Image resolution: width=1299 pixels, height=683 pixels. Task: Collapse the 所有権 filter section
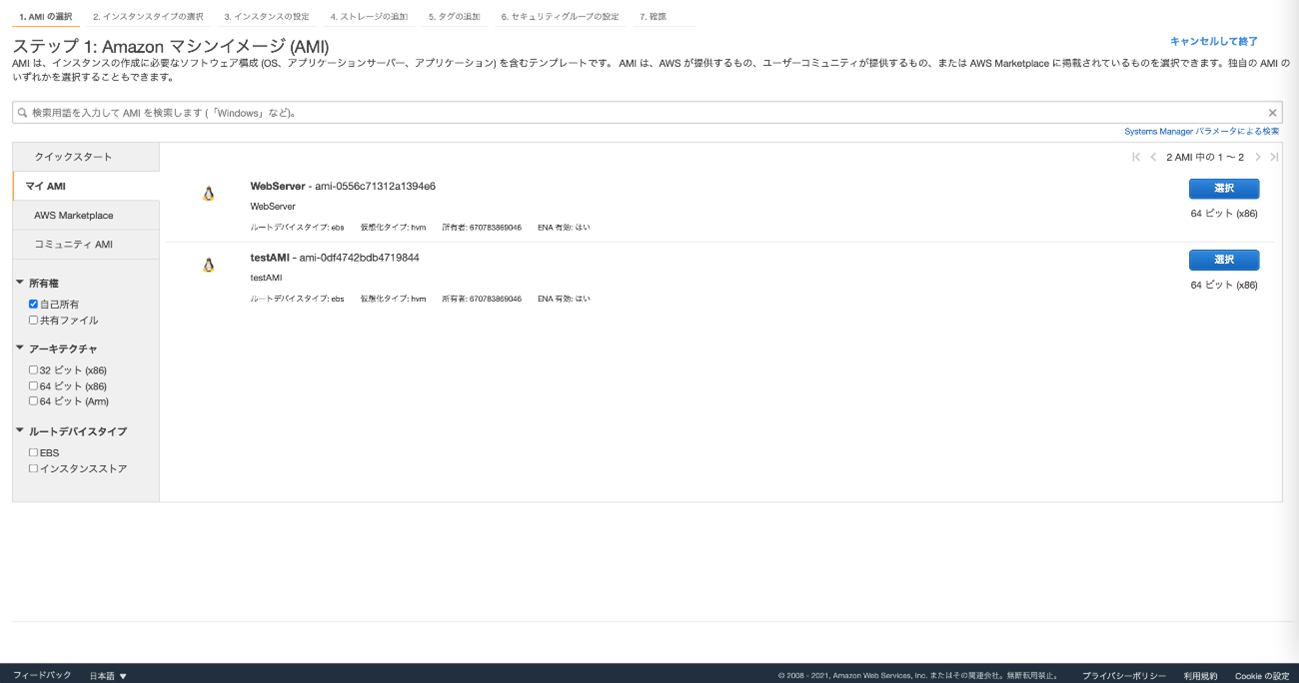[20, 283]
